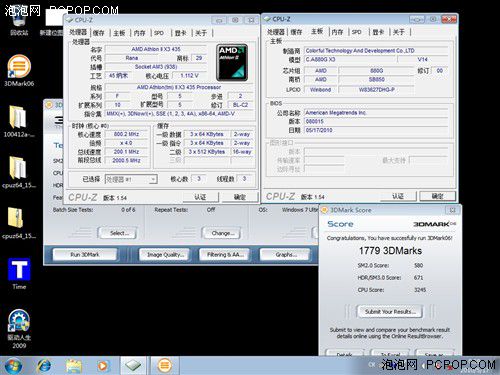Image resolution: width=500 pixels, height=375 pixels.
Task: Click the CPU name field AMD Athlon II X3 435
Action: pyautogui.click(x=156, y=49)
